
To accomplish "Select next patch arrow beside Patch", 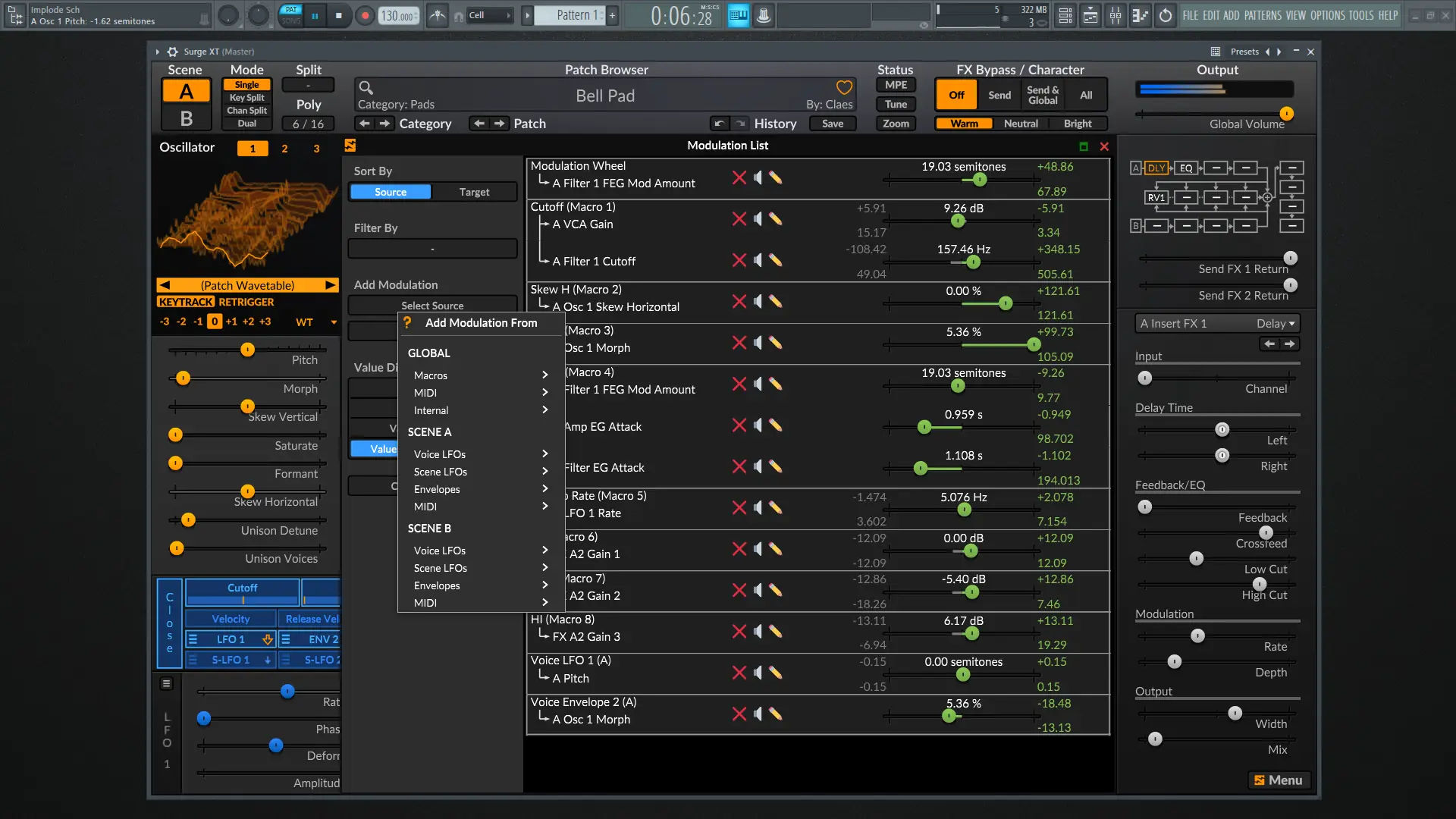I will click(499, 124).
